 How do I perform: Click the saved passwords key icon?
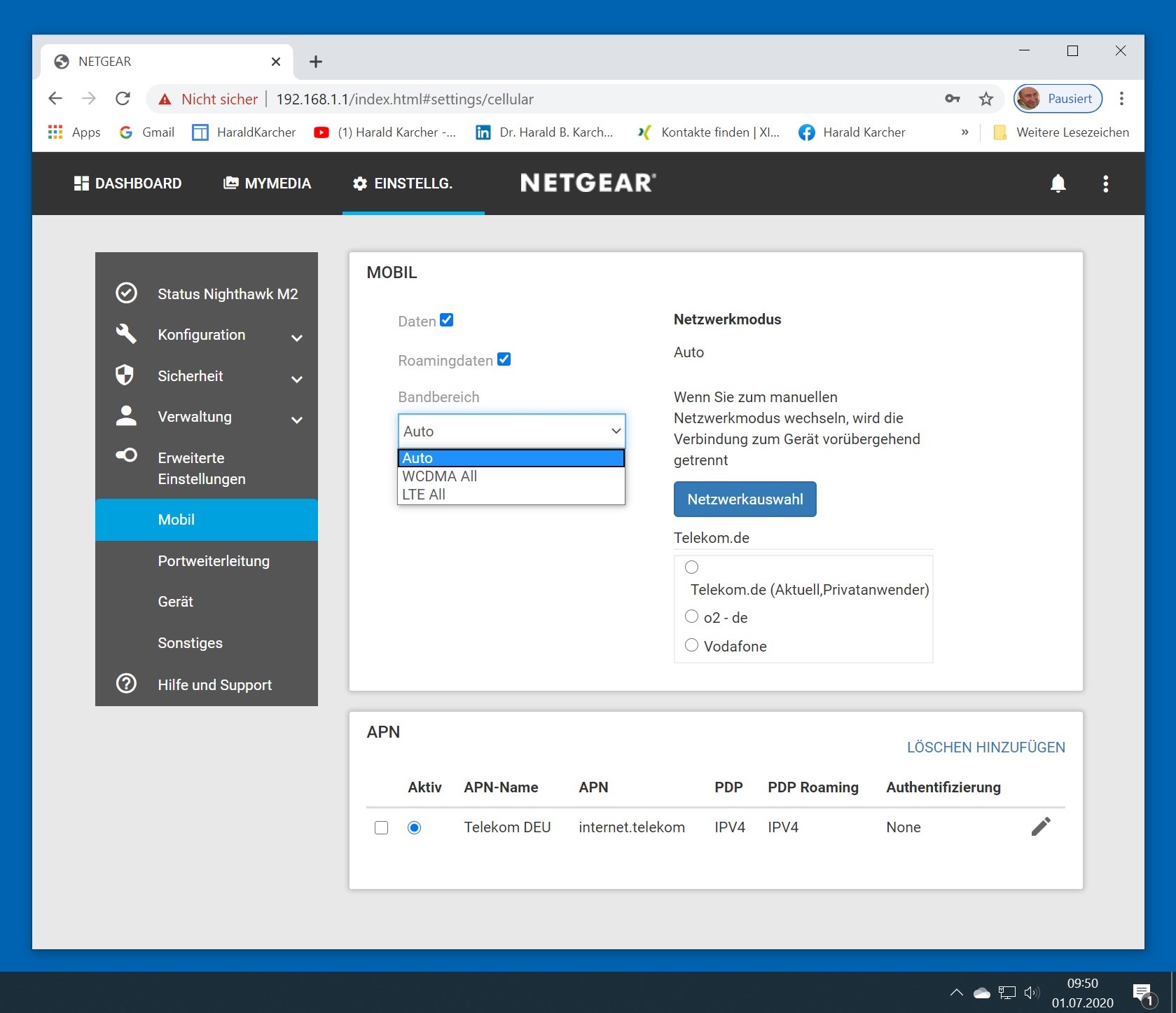952,99
